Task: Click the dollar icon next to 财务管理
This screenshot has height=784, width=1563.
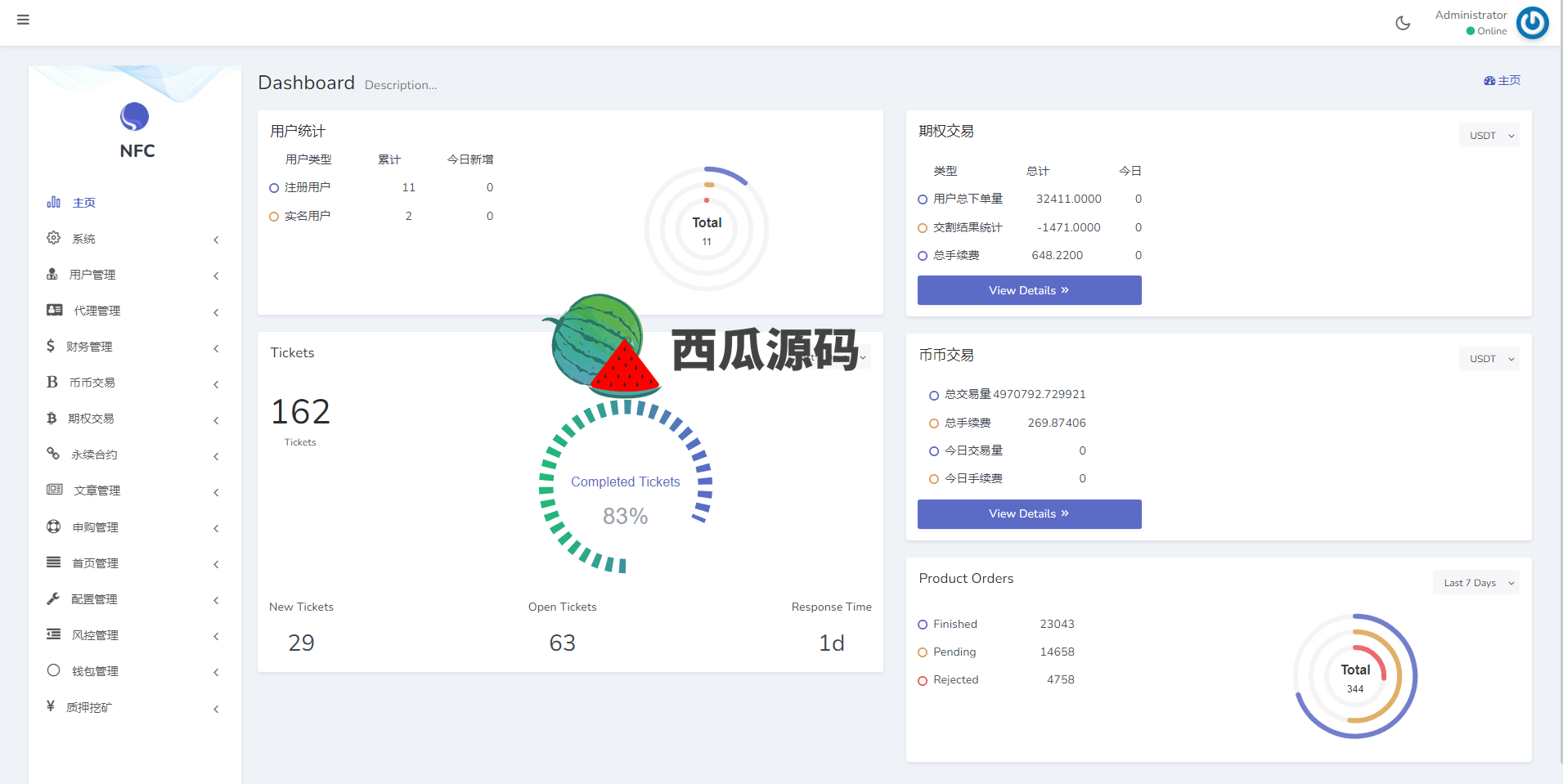Action: click(x=51, y=346)
